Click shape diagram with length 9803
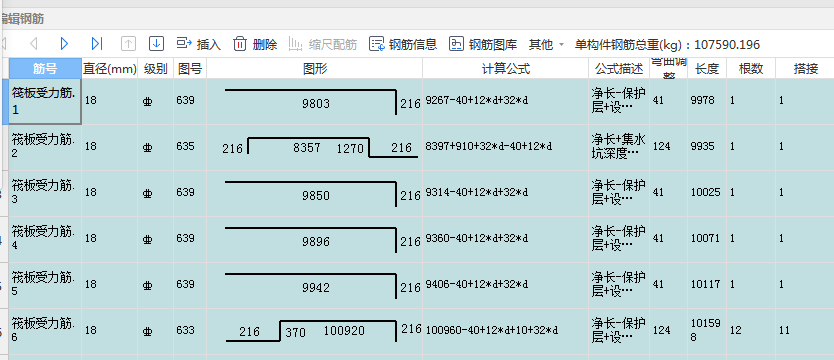This screenshot has height=360, width=834. pyautogui.click(x=315, y=102)
